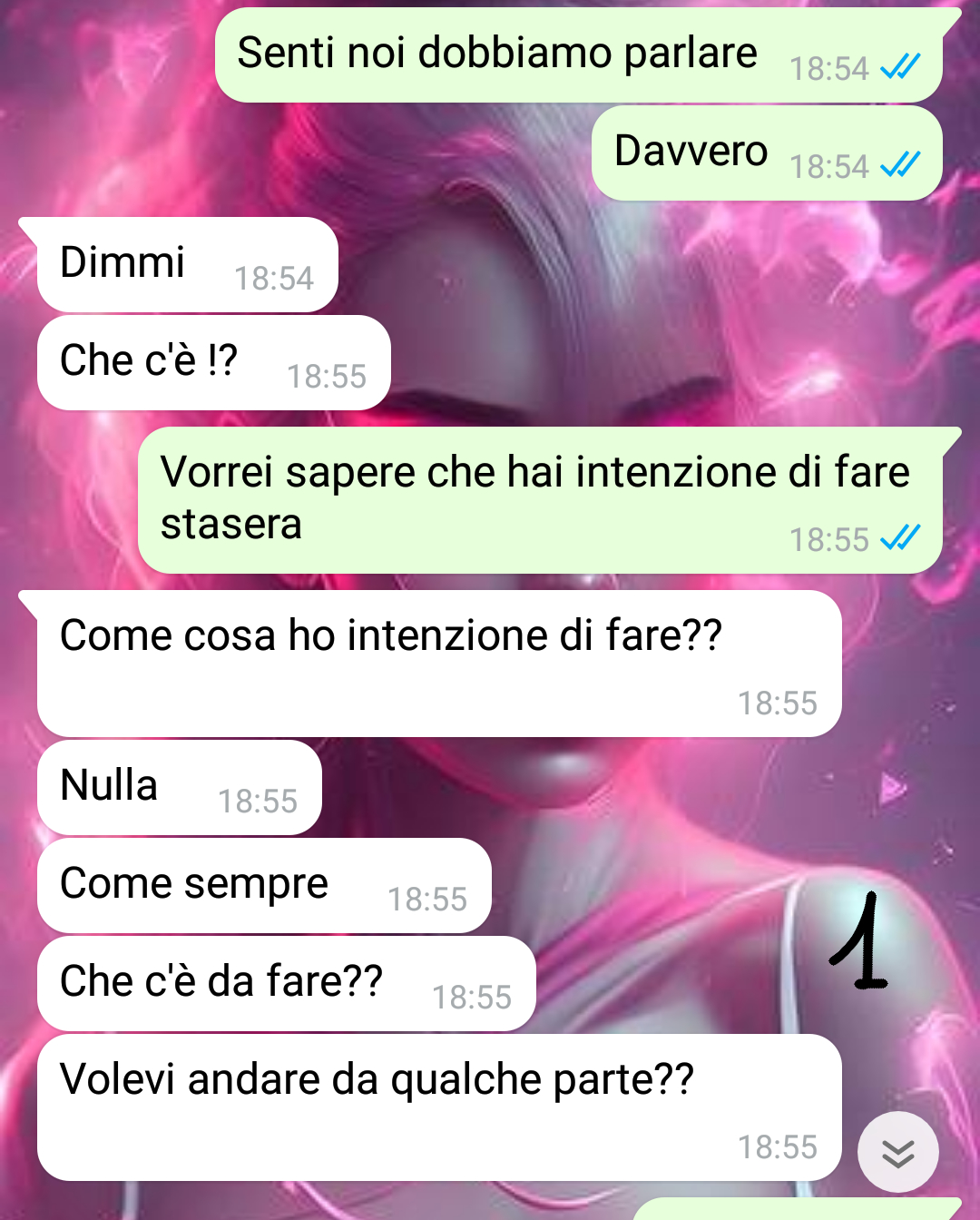Screen dimensions: 980x1220
Task: Tap the partially visible green bubble at bottom
Action: (x=797, y=1209)
